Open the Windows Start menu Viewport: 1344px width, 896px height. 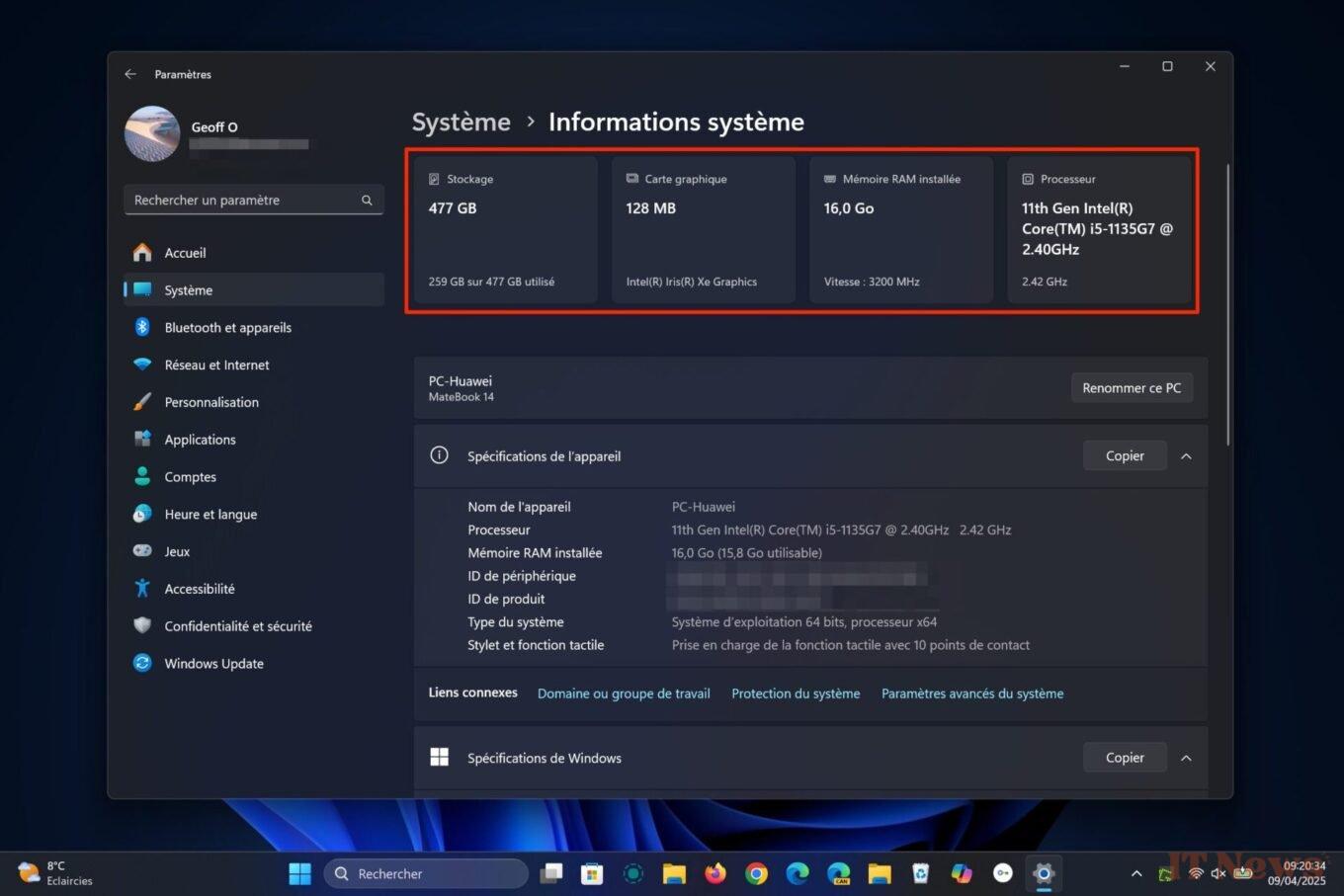[299, 873]
